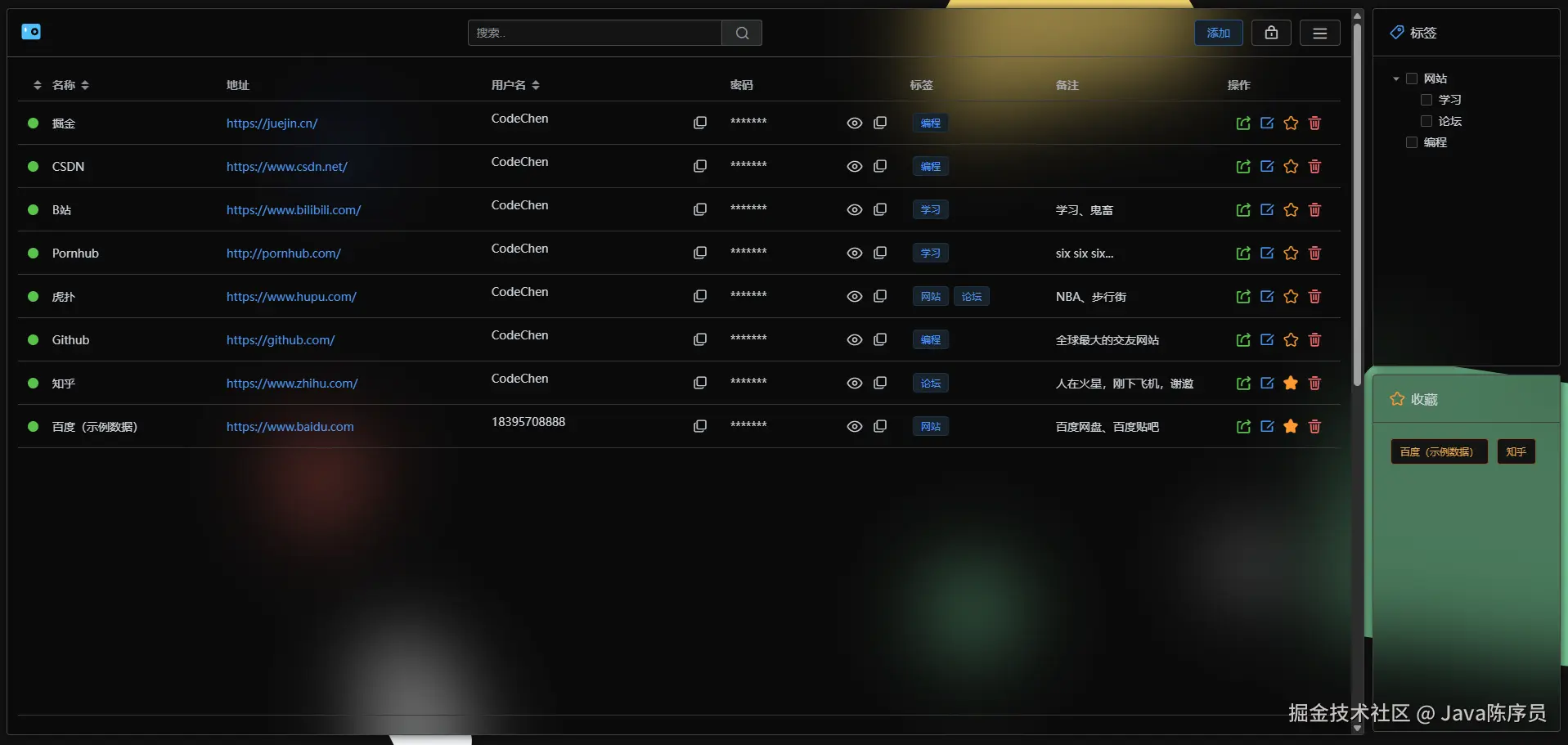Open https://juejin.cn/ link

click(x=272, y=123)
